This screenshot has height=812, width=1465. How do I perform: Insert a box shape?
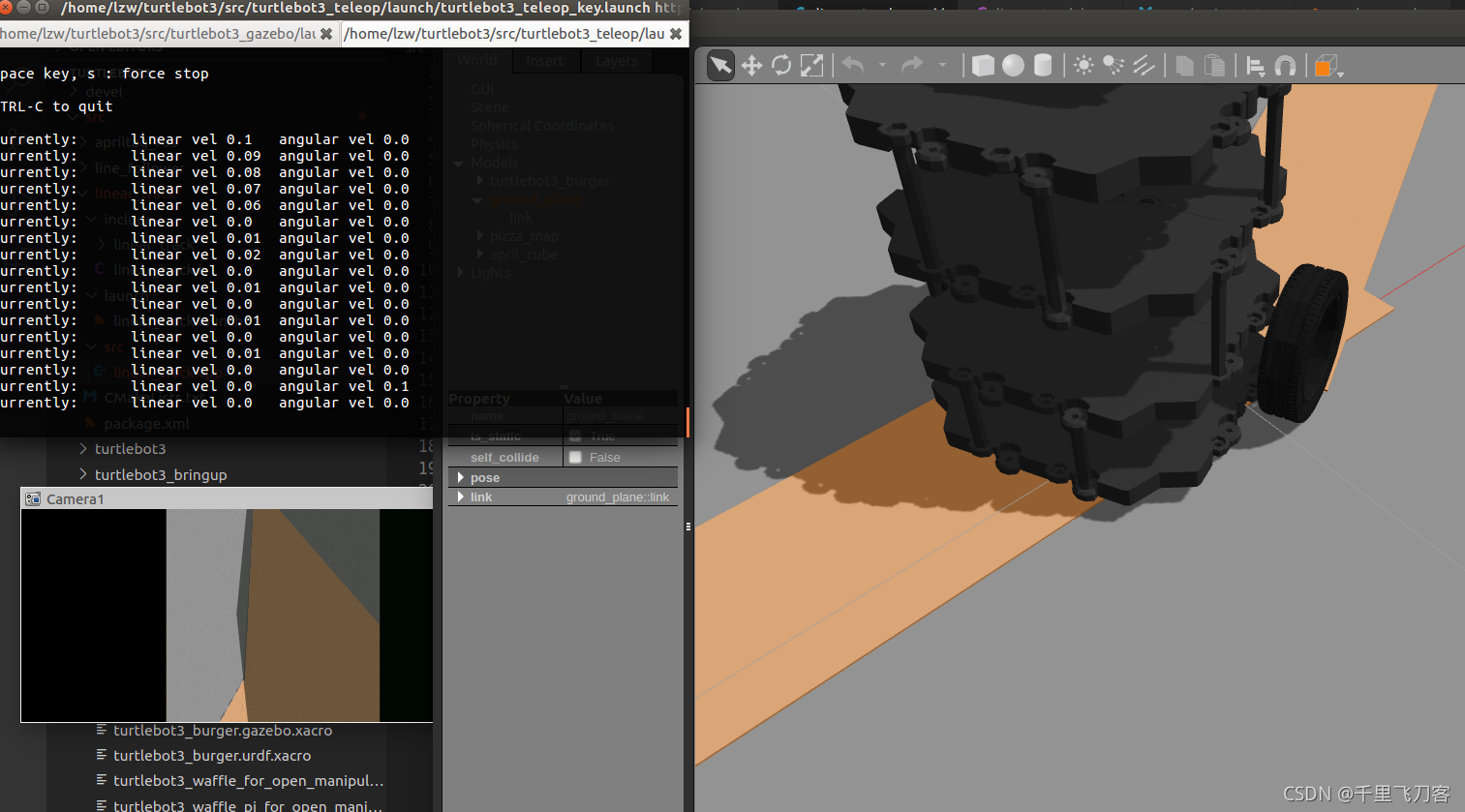coord(983,66)
